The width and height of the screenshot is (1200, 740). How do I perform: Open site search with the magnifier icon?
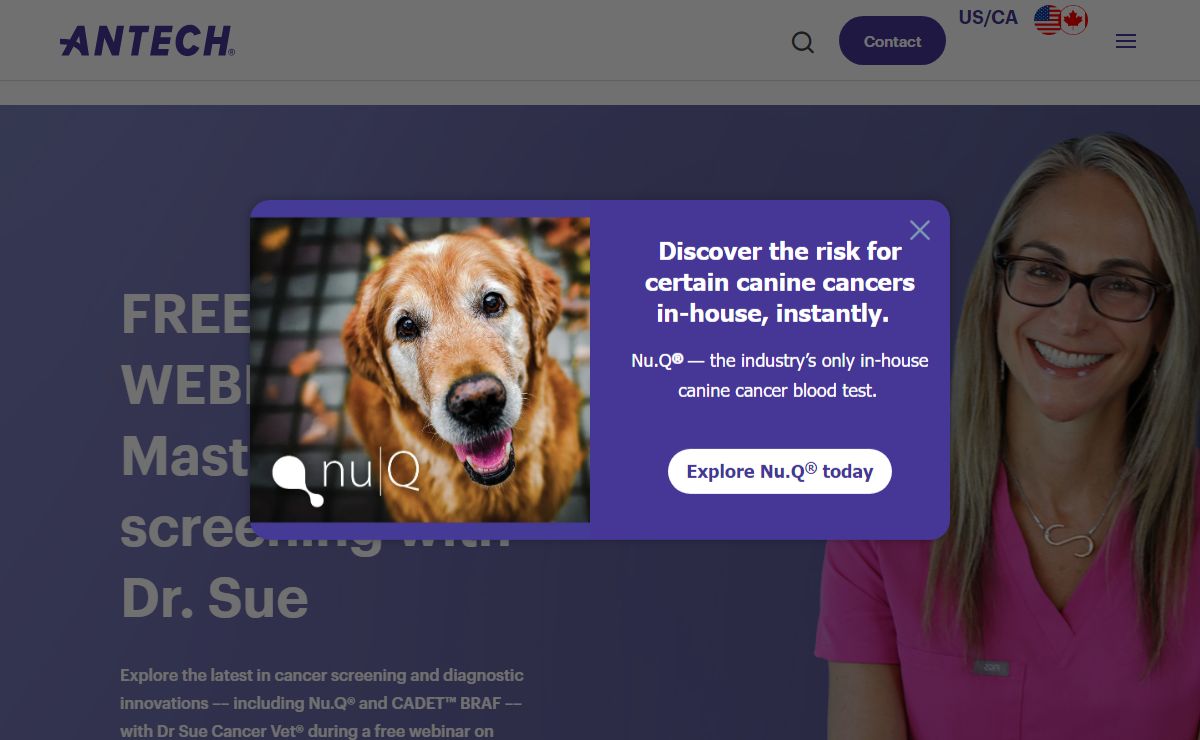coord(803,42)
